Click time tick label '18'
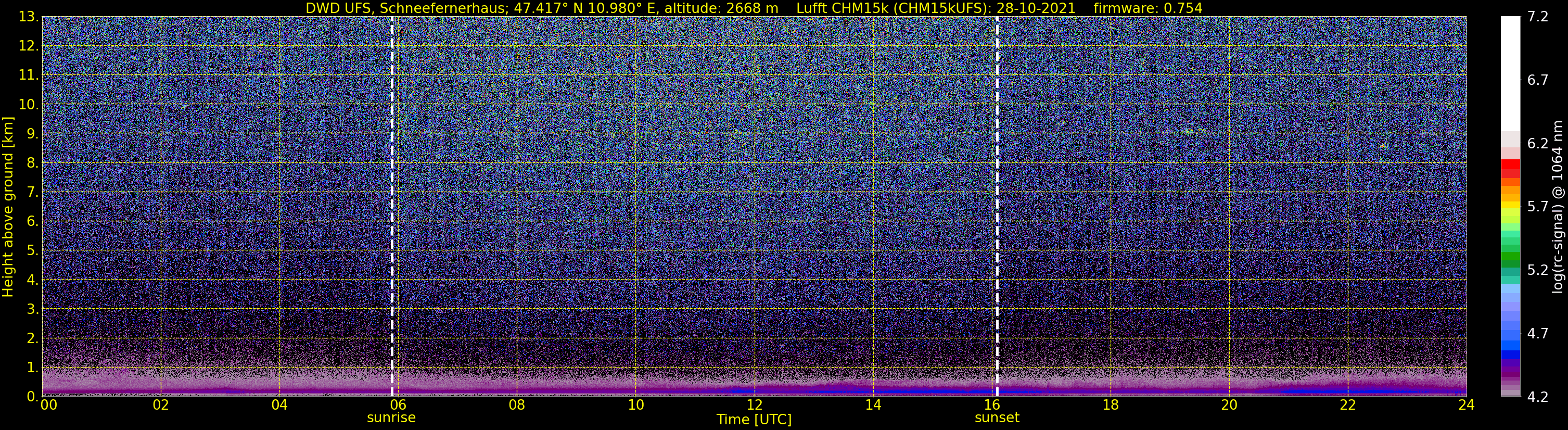 [x=1110, y=404]
